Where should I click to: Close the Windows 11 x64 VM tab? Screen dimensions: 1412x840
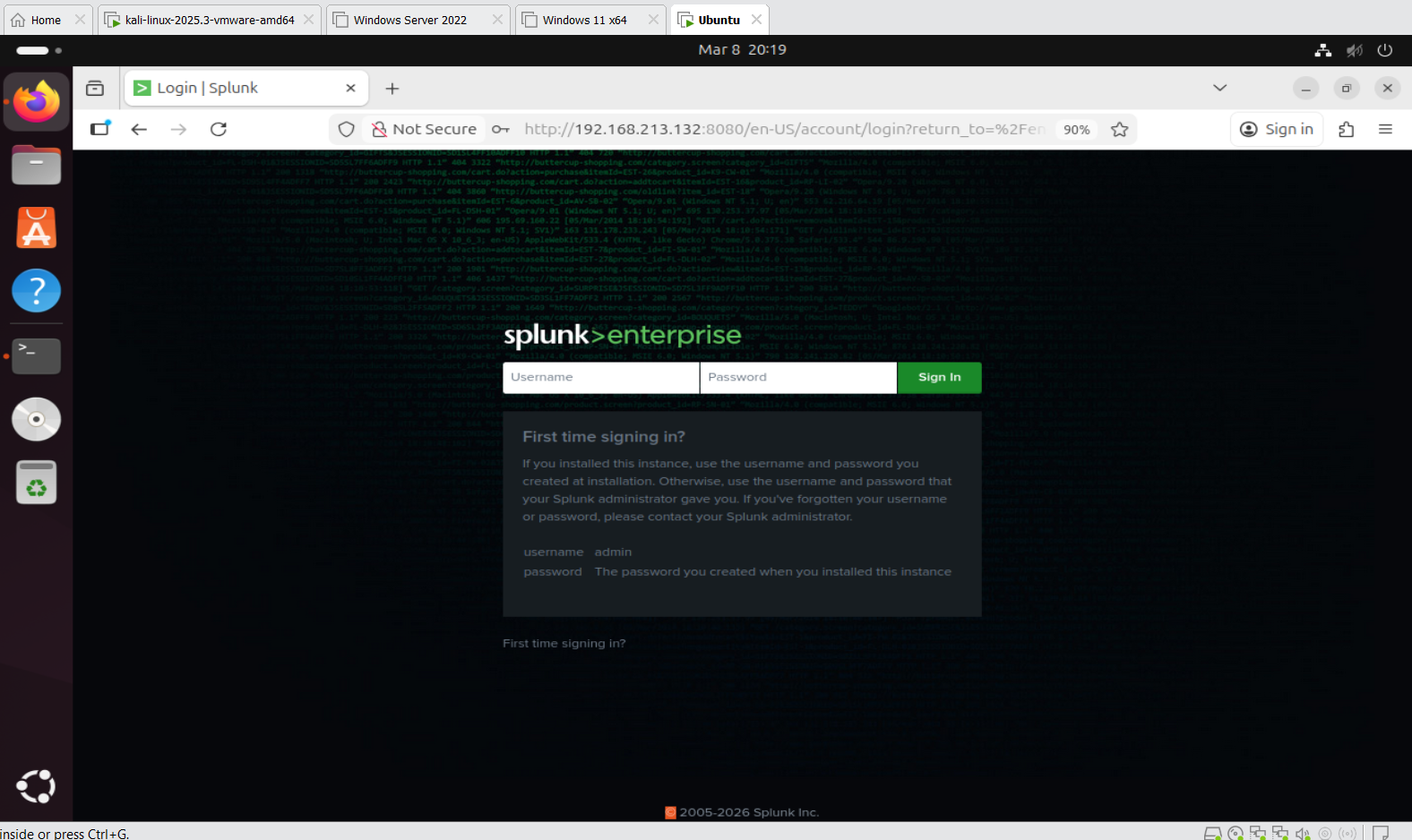point(653,20)
